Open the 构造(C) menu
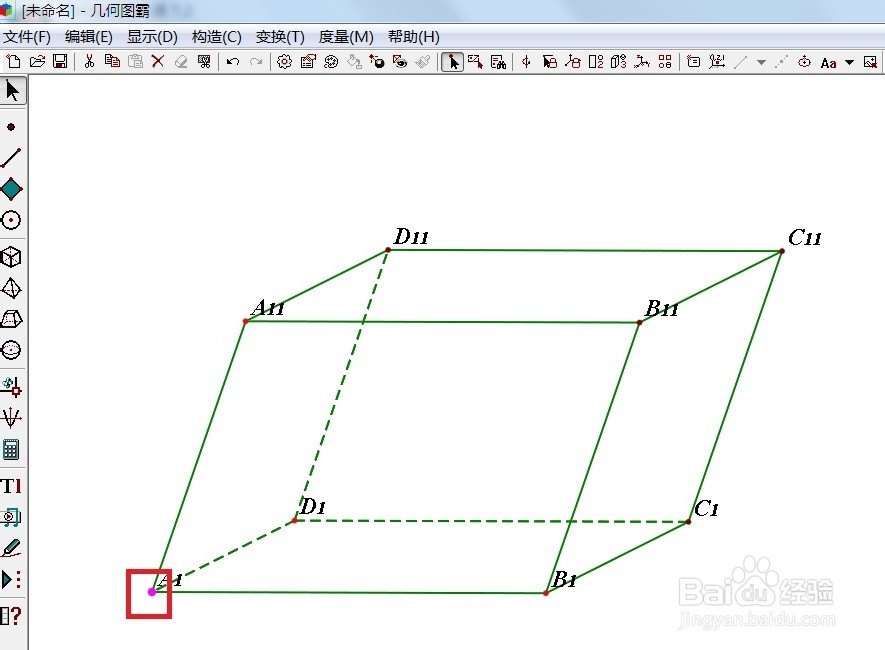 point(216,37)
